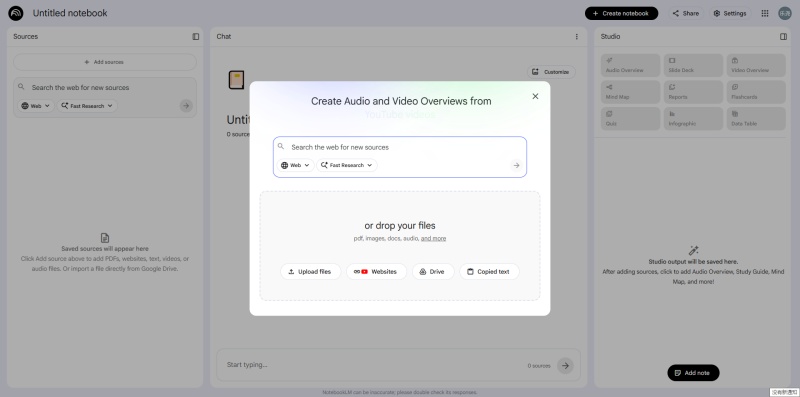
Task: Open the user account avatar
Action: (784, 13)
